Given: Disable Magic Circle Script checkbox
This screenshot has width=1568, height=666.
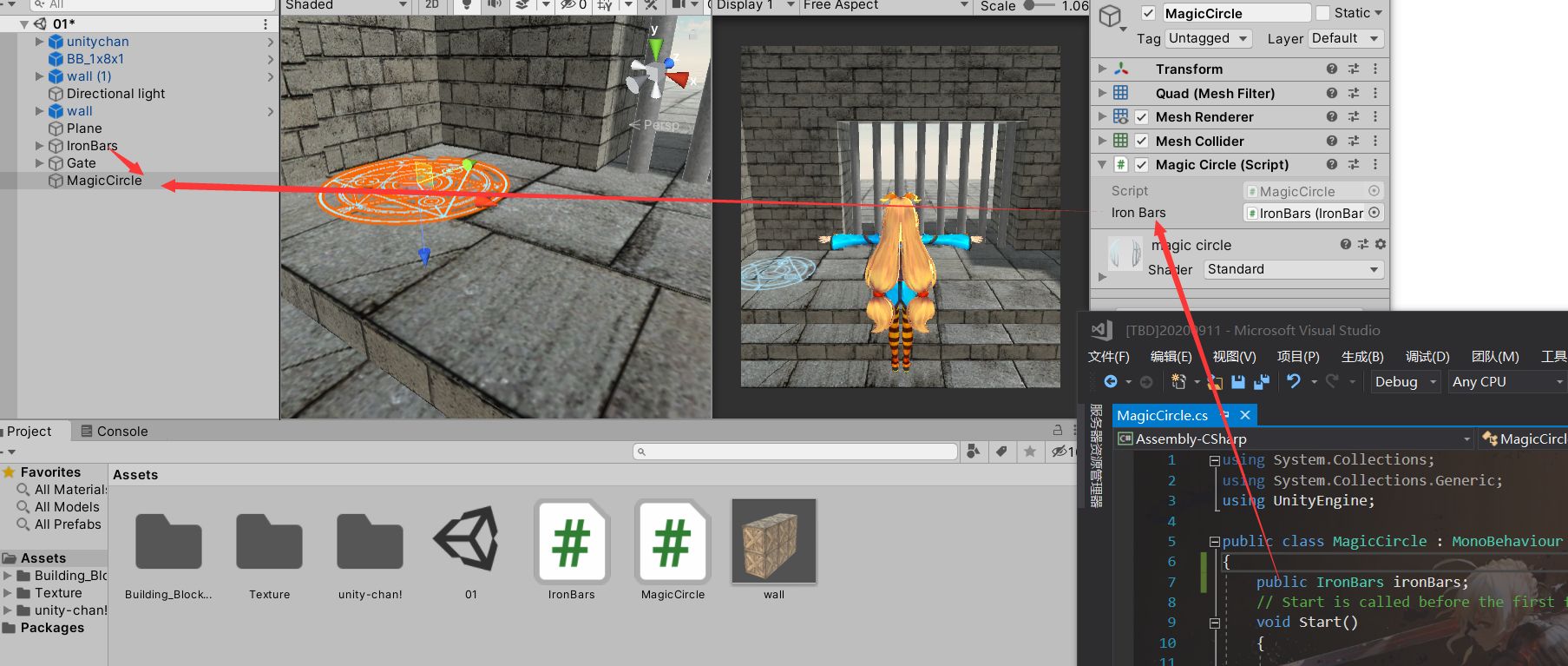Looking at the screenshot, I should pyautogui.click(x=1142, y=165).
